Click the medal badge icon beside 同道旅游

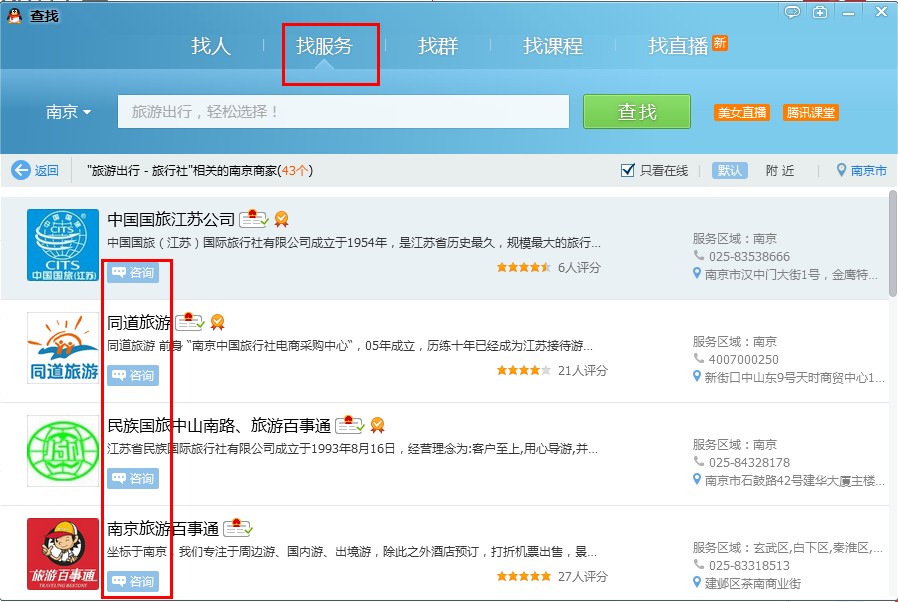218,323
